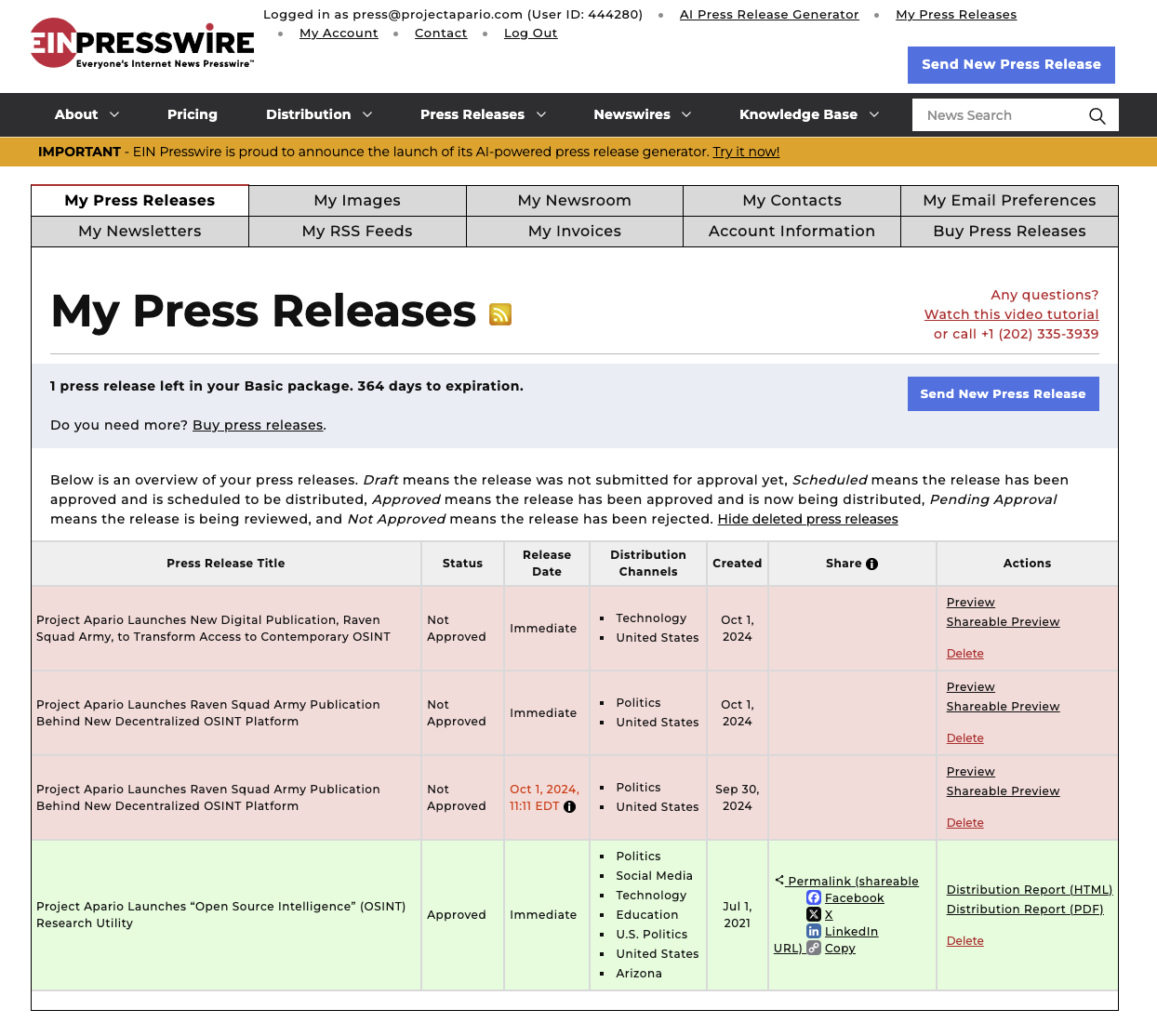
Task: Open the My Contacts tab
Action: click(x=792, y=201)
